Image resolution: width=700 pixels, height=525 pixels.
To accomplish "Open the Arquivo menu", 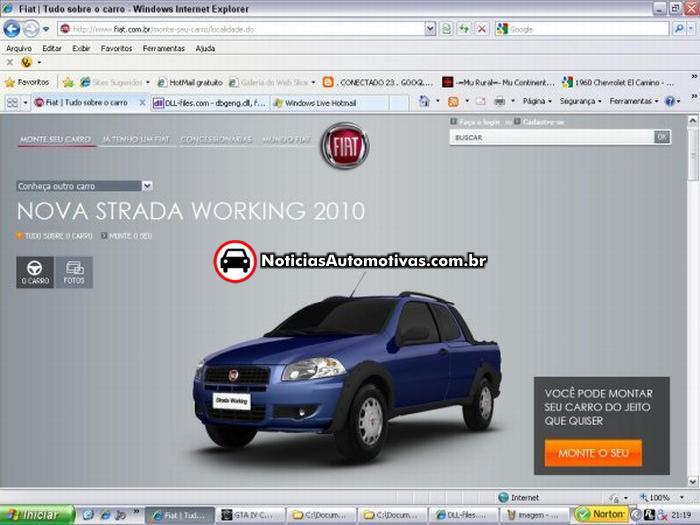I will pos(19,48).
